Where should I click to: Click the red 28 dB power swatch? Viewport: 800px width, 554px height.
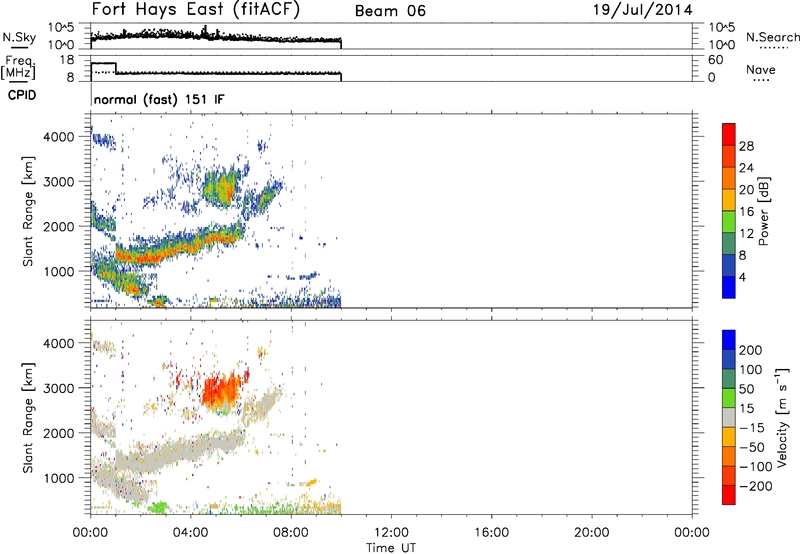729,134
